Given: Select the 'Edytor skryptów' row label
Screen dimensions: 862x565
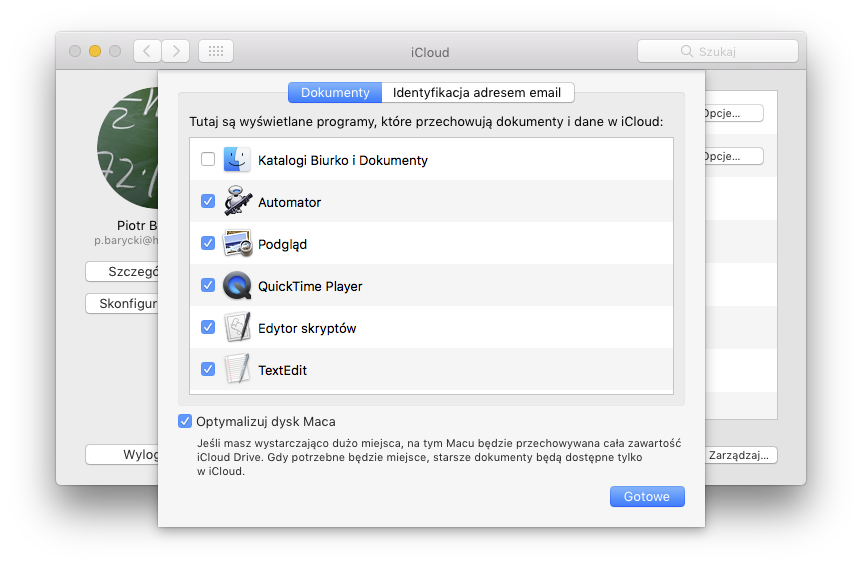Looking at the screenshot, I should coord(307,328).
